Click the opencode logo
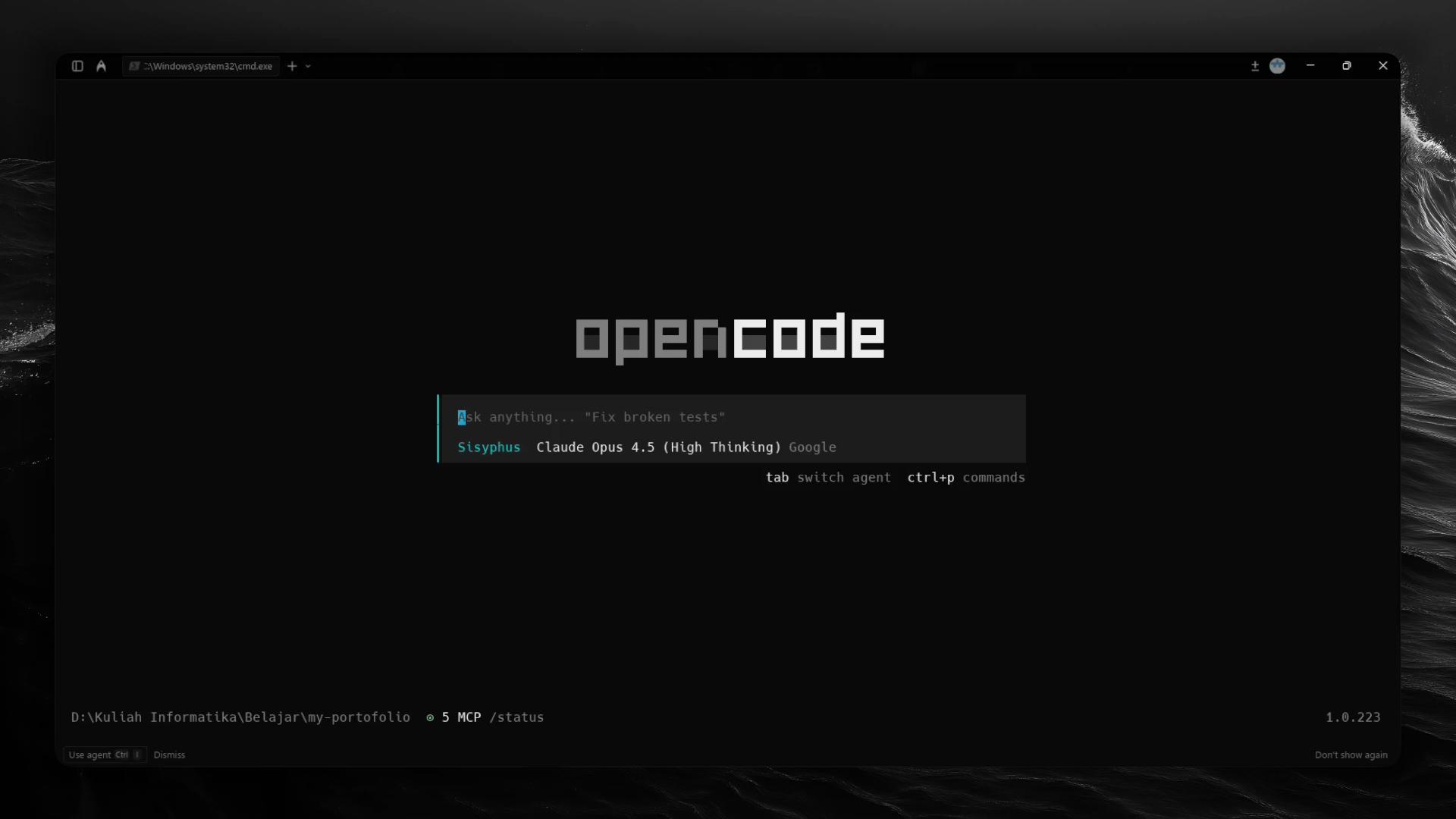1456x819 pixels. [x=730, y=337]
